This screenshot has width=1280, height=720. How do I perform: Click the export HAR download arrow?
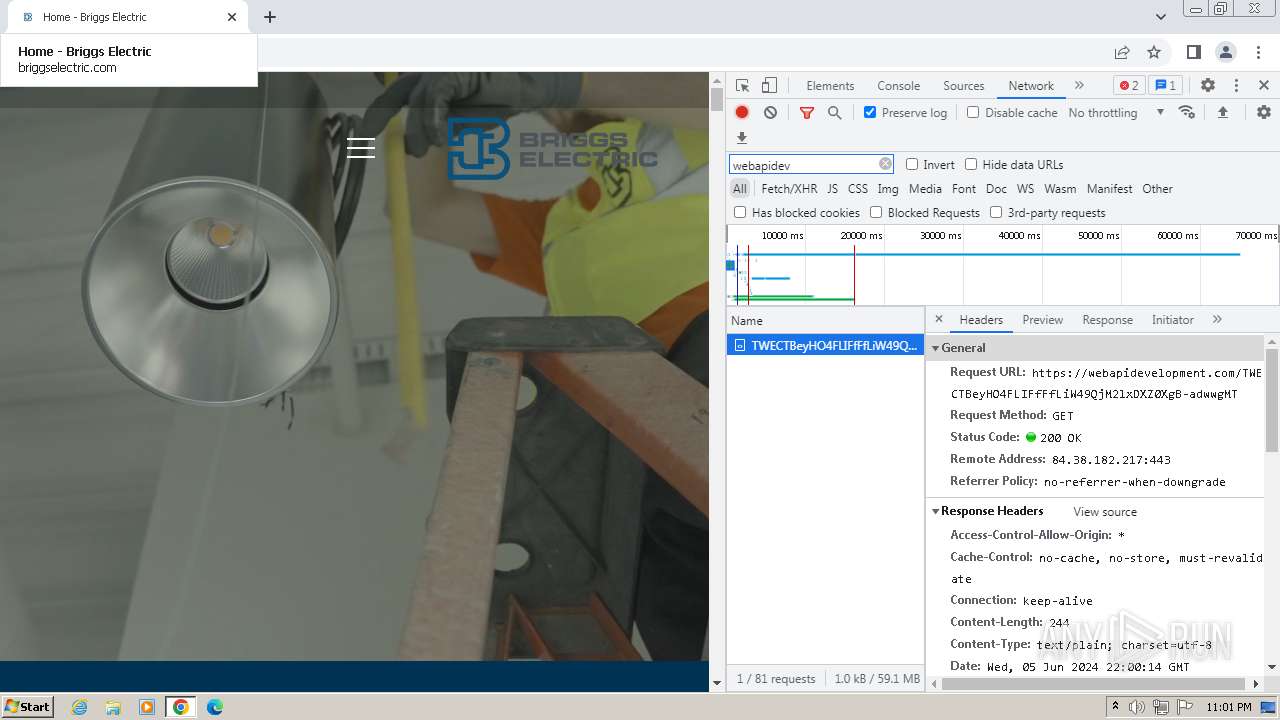point(742,138)
